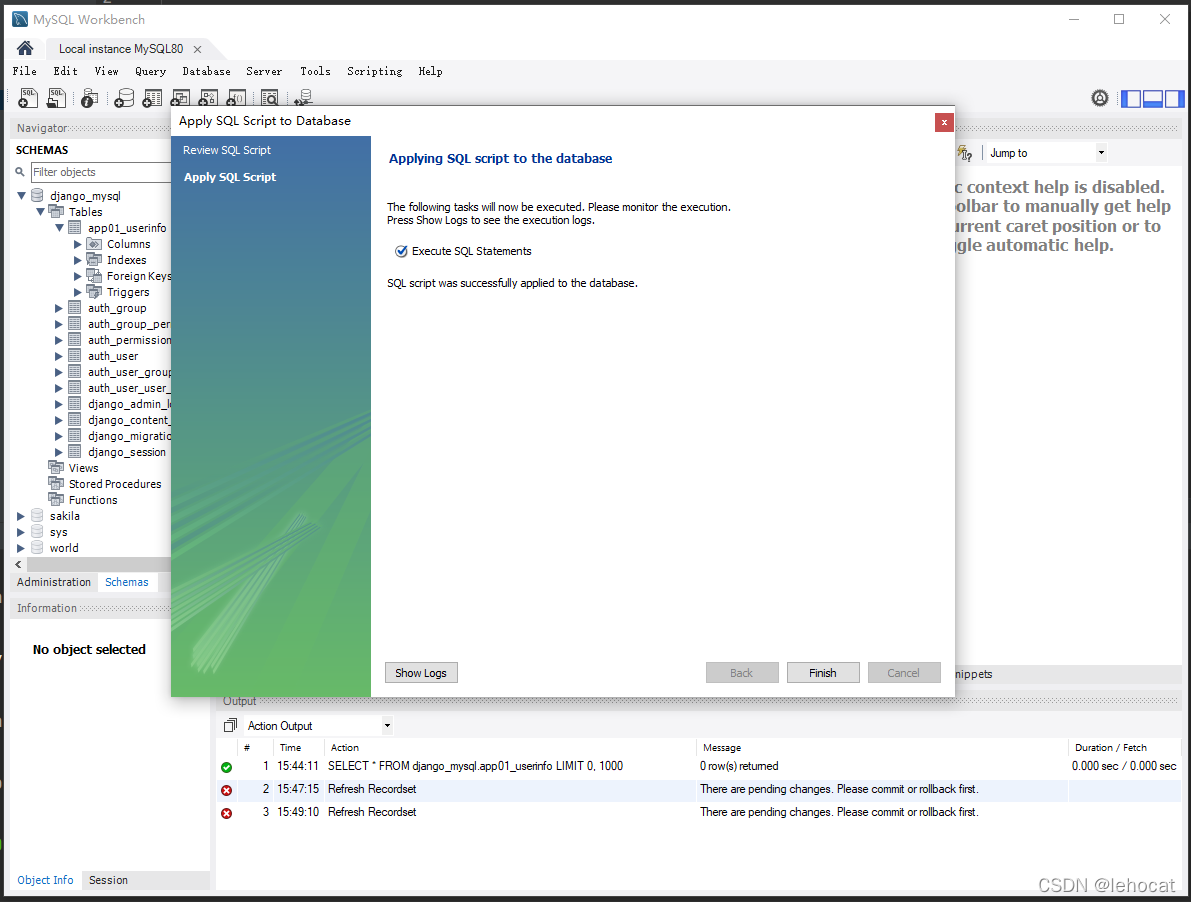Create a new view toolbar icon

point(180,98)
